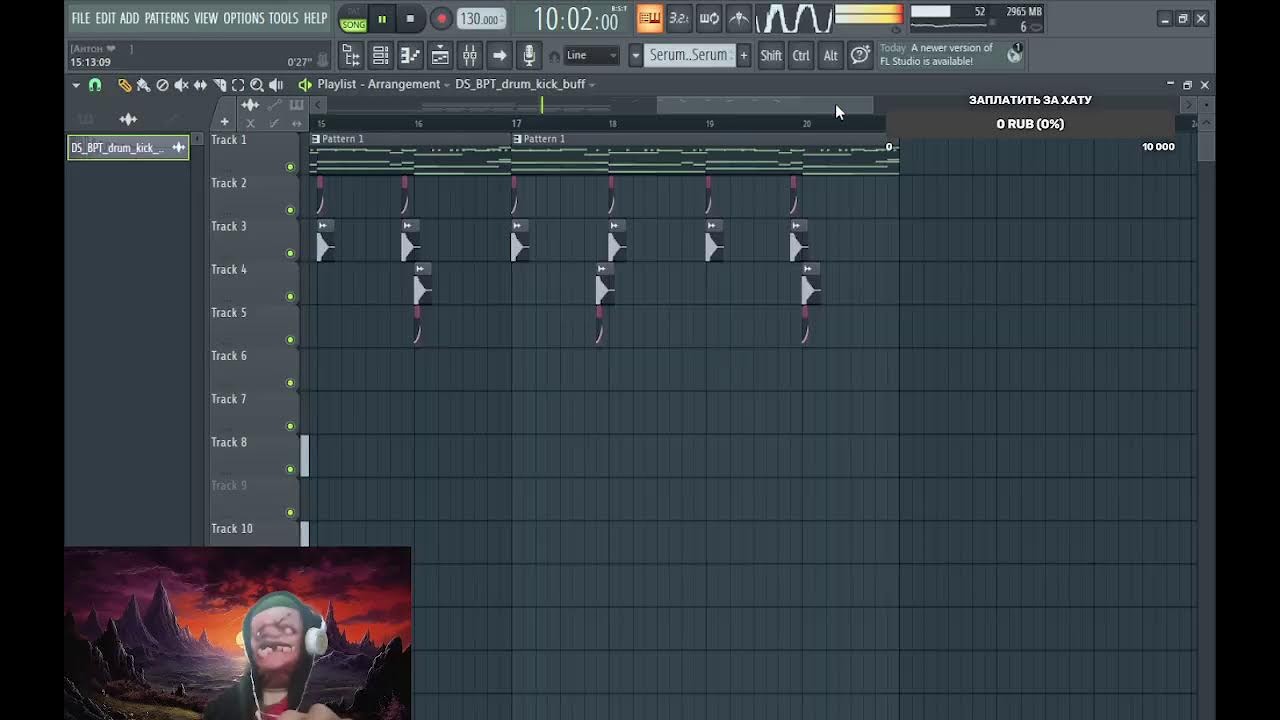Viewport: 1280px width, 720px height.
Task: Open the ADD menu
Action: [130, 18]
